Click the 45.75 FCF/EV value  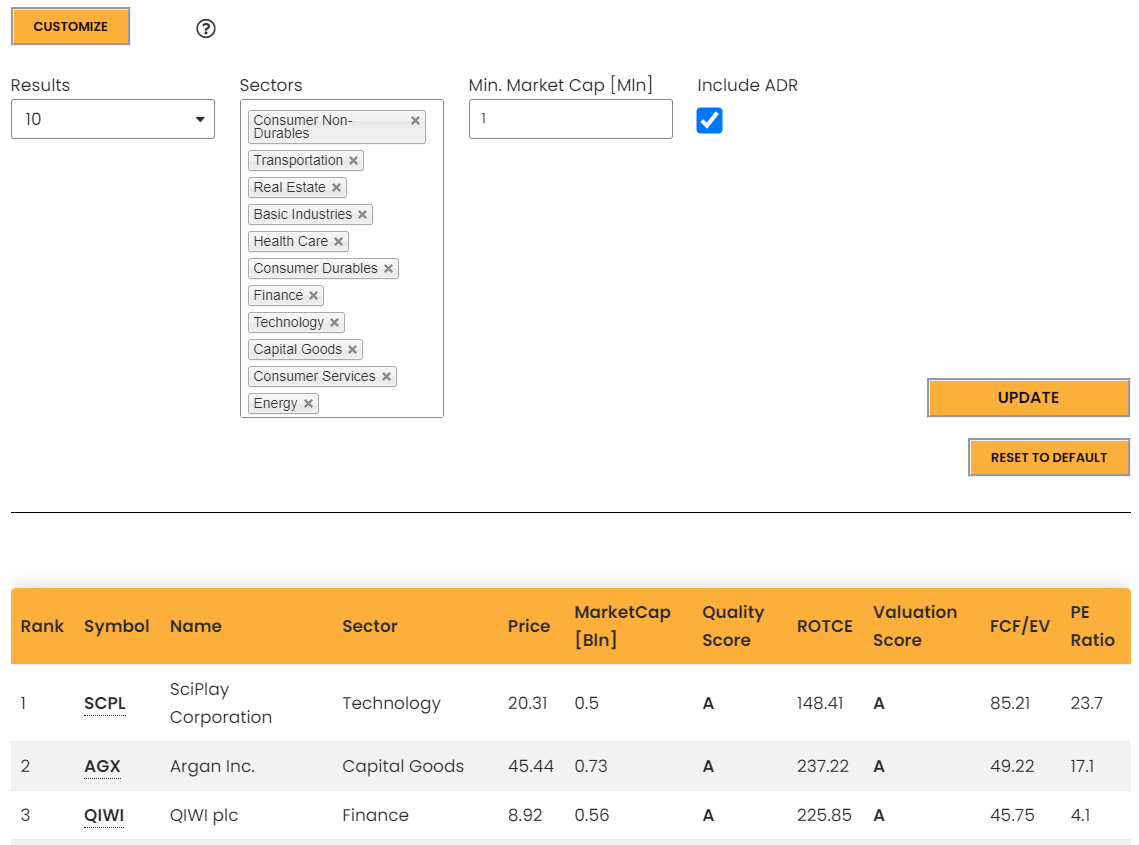1012,815
